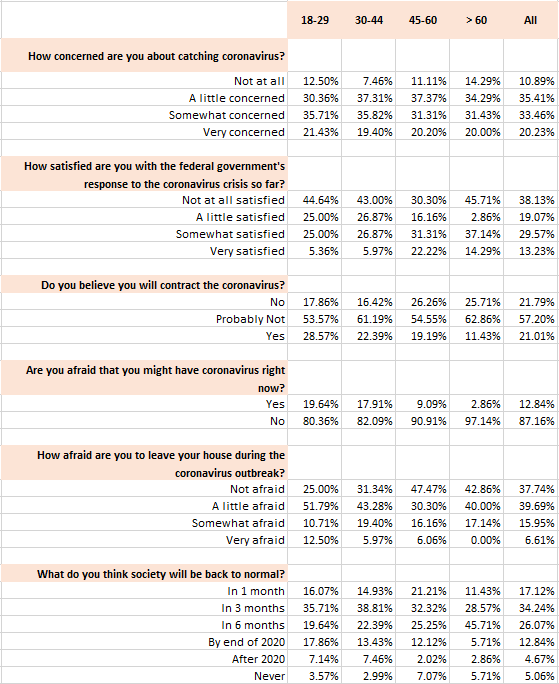559x684 pixels.
Task: Click the 45-60 column header cell
Action: [x=423, y=20]
